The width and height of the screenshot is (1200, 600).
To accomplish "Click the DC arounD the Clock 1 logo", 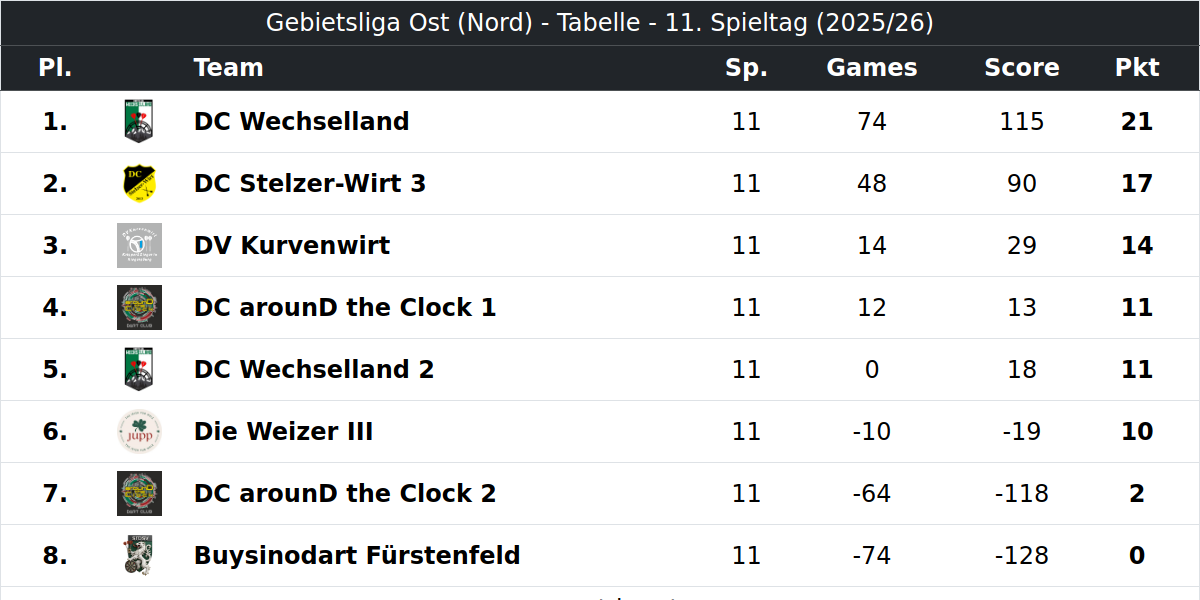I will click(x=138, y=307).
